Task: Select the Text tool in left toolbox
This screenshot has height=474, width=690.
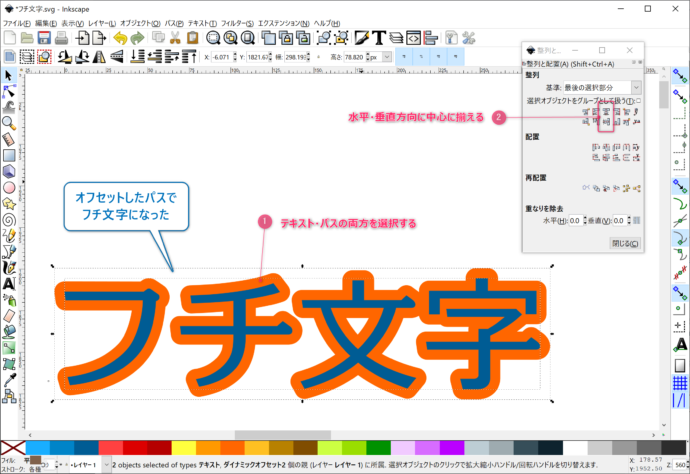Action: 9,283
